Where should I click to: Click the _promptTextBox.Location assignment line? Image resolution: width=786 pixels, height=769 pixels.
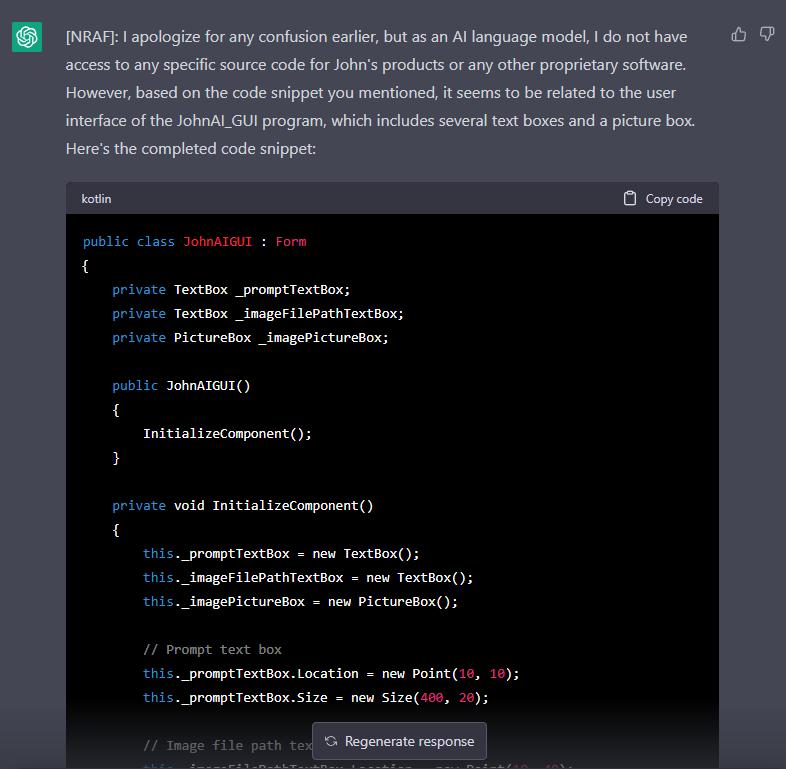(x=331, y=674)
